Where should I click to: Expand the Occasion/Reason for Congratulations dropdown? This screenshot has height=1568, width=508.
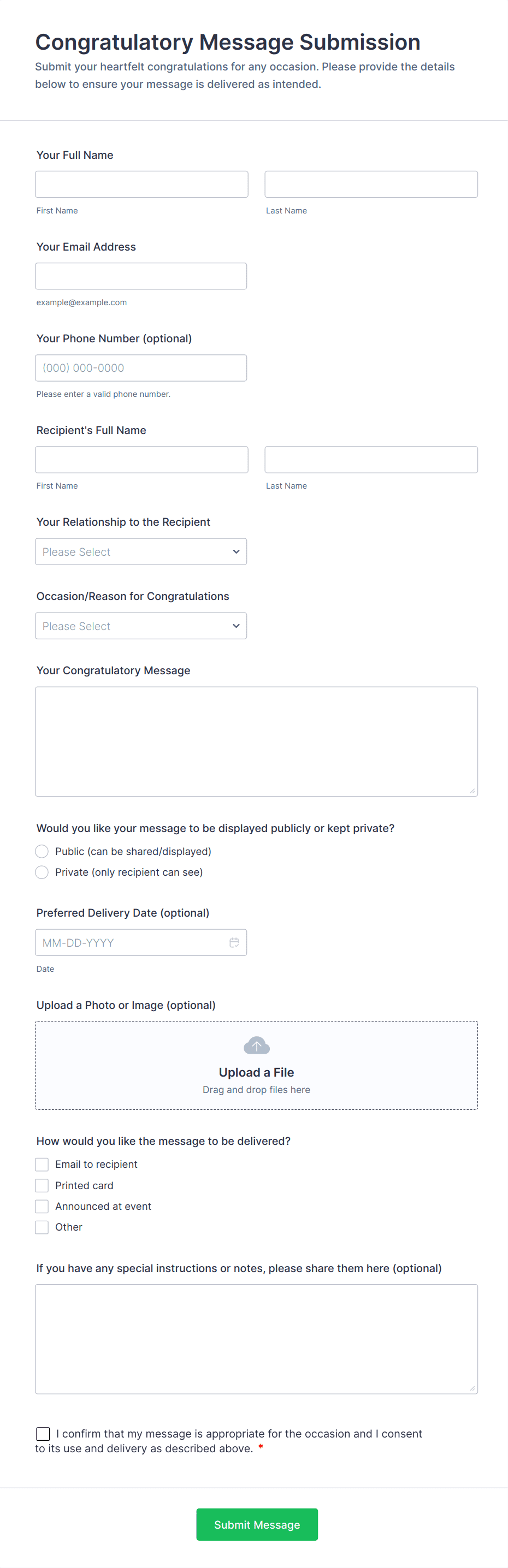[x=141, y=626]
